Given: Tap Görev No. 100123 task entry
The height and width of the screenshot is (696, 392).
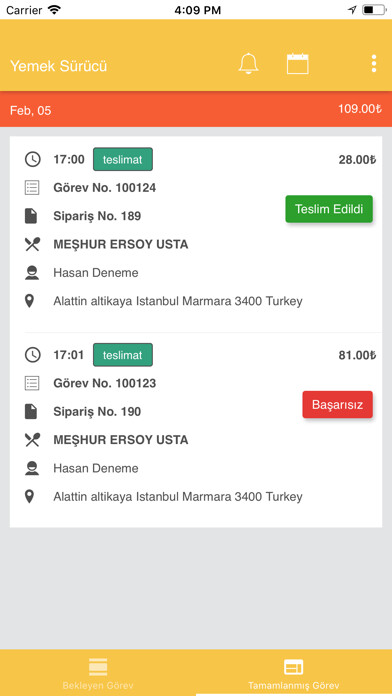Looking at the screenshot, I should click(105, 383).
